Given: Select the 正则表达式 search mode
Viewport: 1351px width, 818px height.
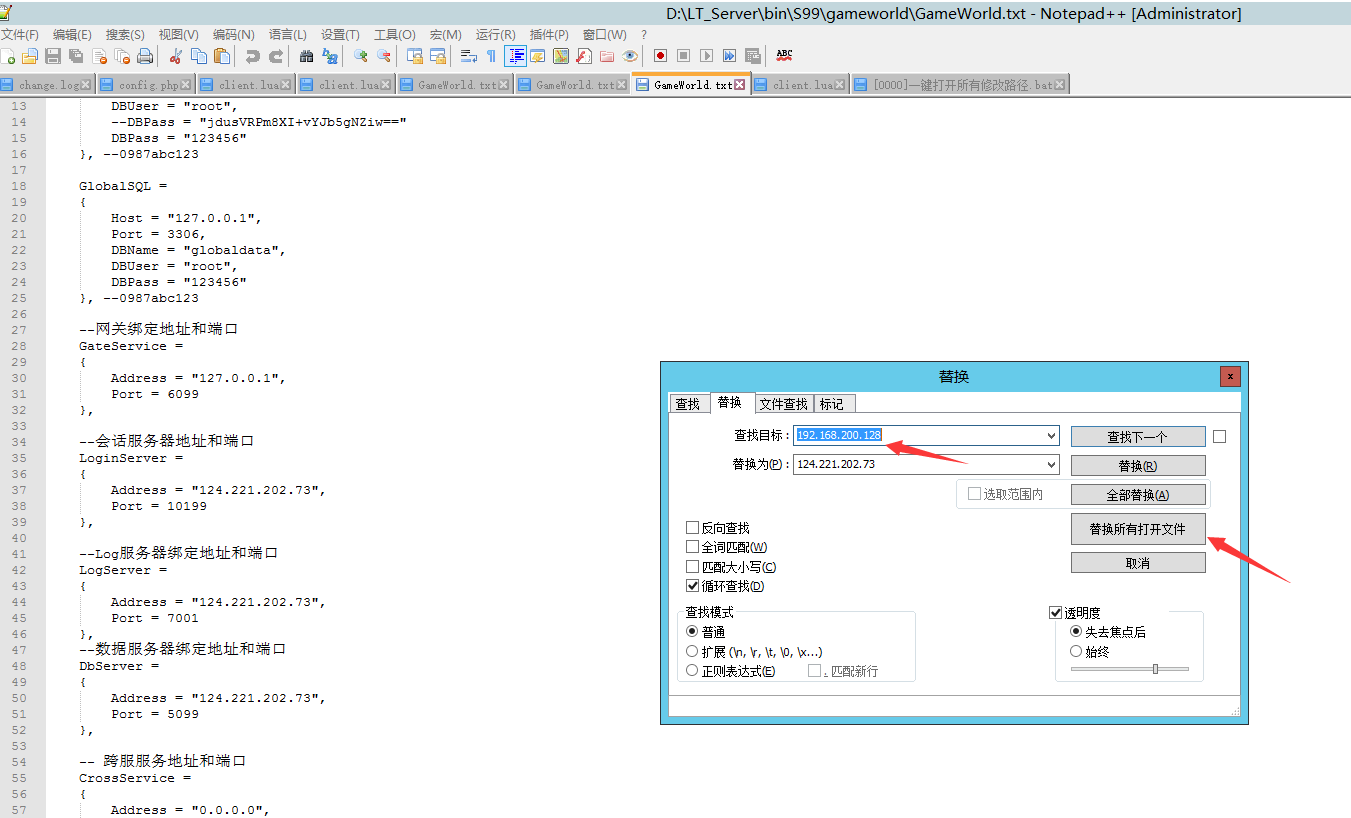Looking at the screenshot, I should pos(693,671).
